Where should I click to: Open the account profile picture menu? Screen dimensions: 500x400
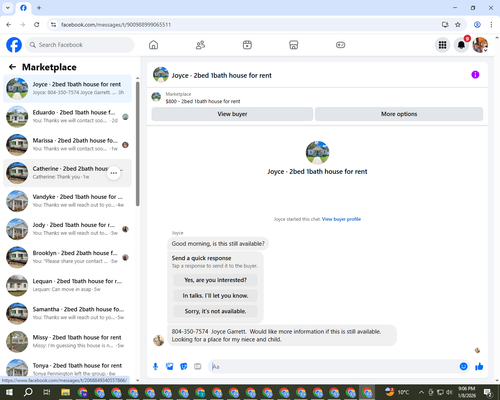click(480, 45)
